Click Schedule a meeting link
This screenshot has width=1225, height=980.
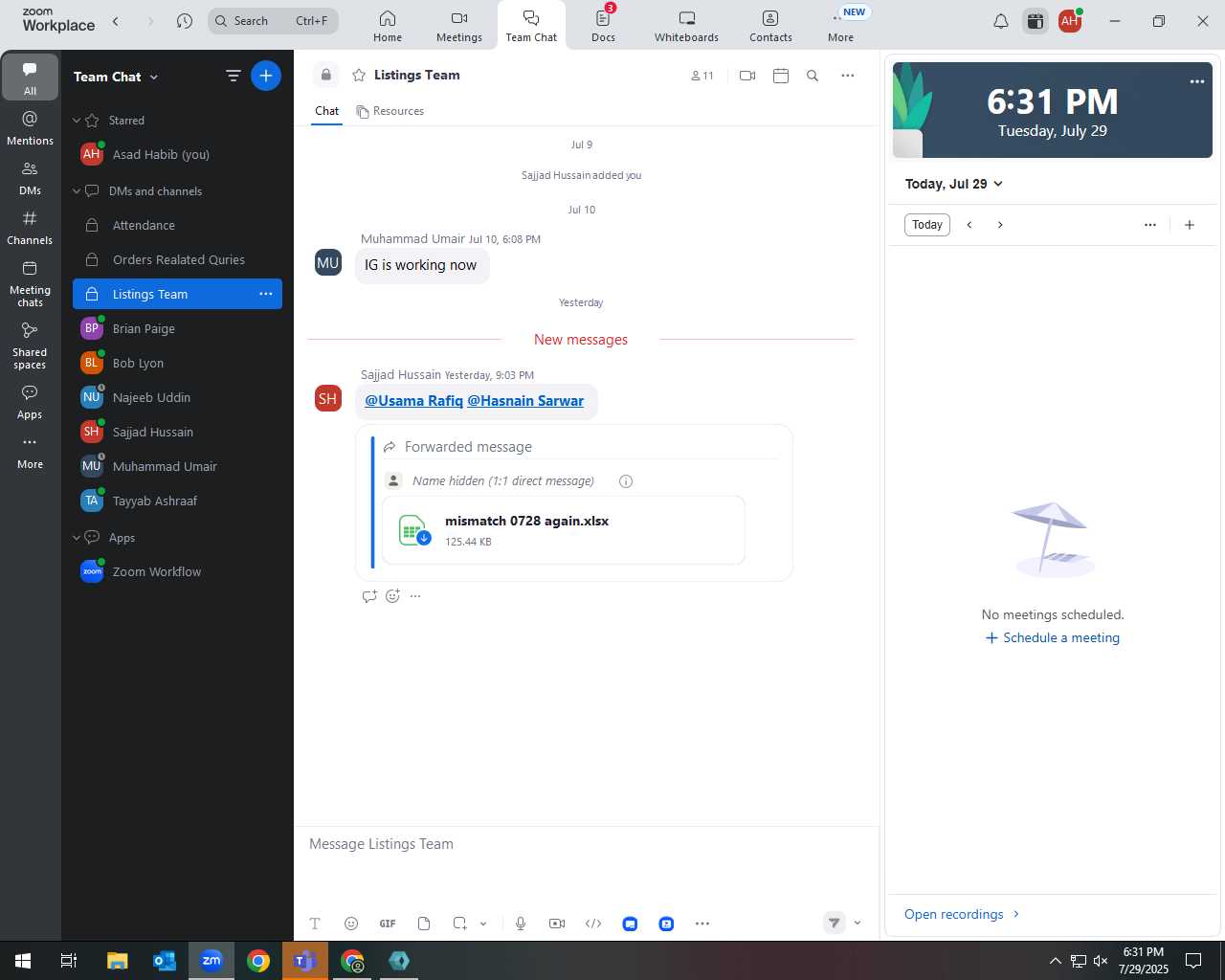coord(1053,638)
